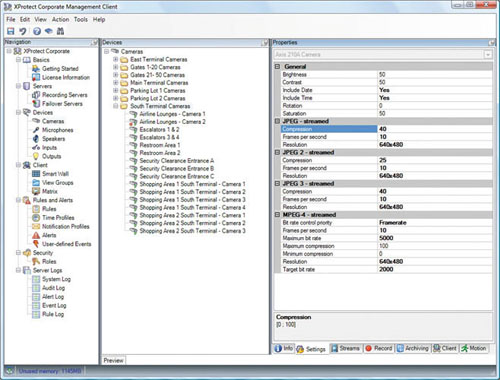Select Escalators 1 & 2 camera
This screenshot has height=380, width=500.
coord(159,130)
